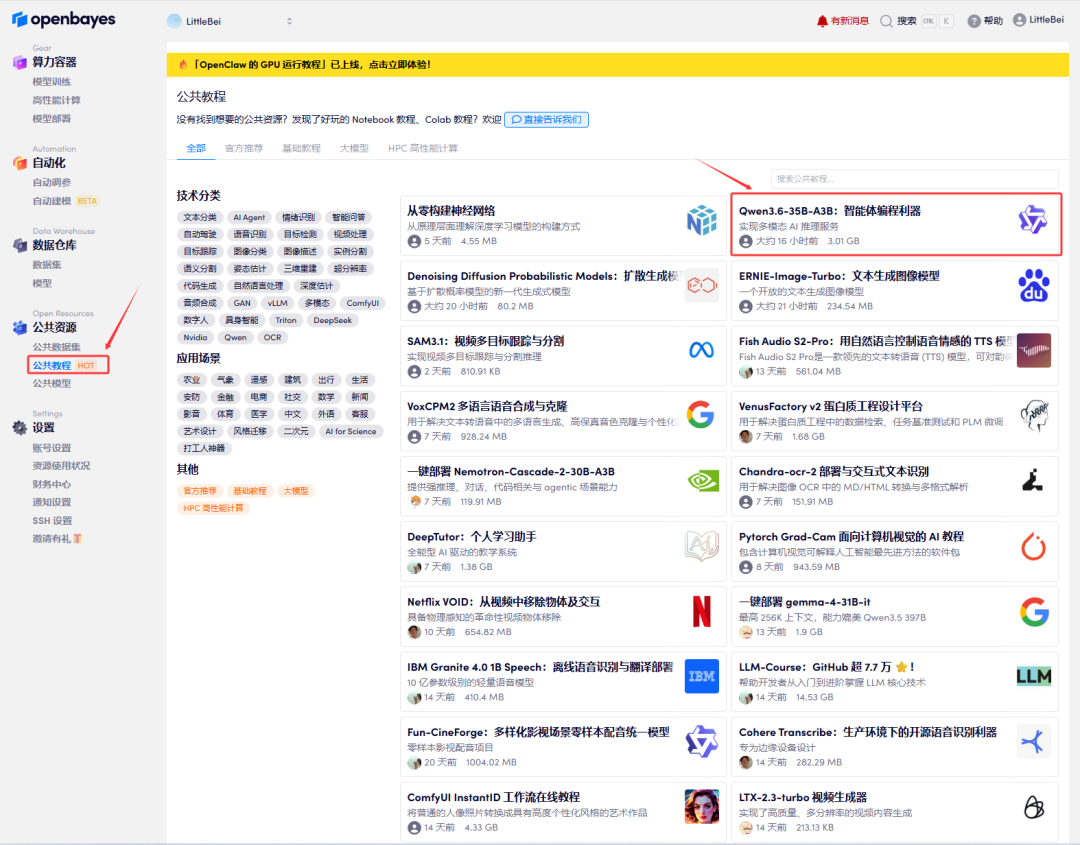This screenshot has height=845, width=1080.
Task: Select the orange 官方推荐 tag under 其他
Action: click(200, 491)
